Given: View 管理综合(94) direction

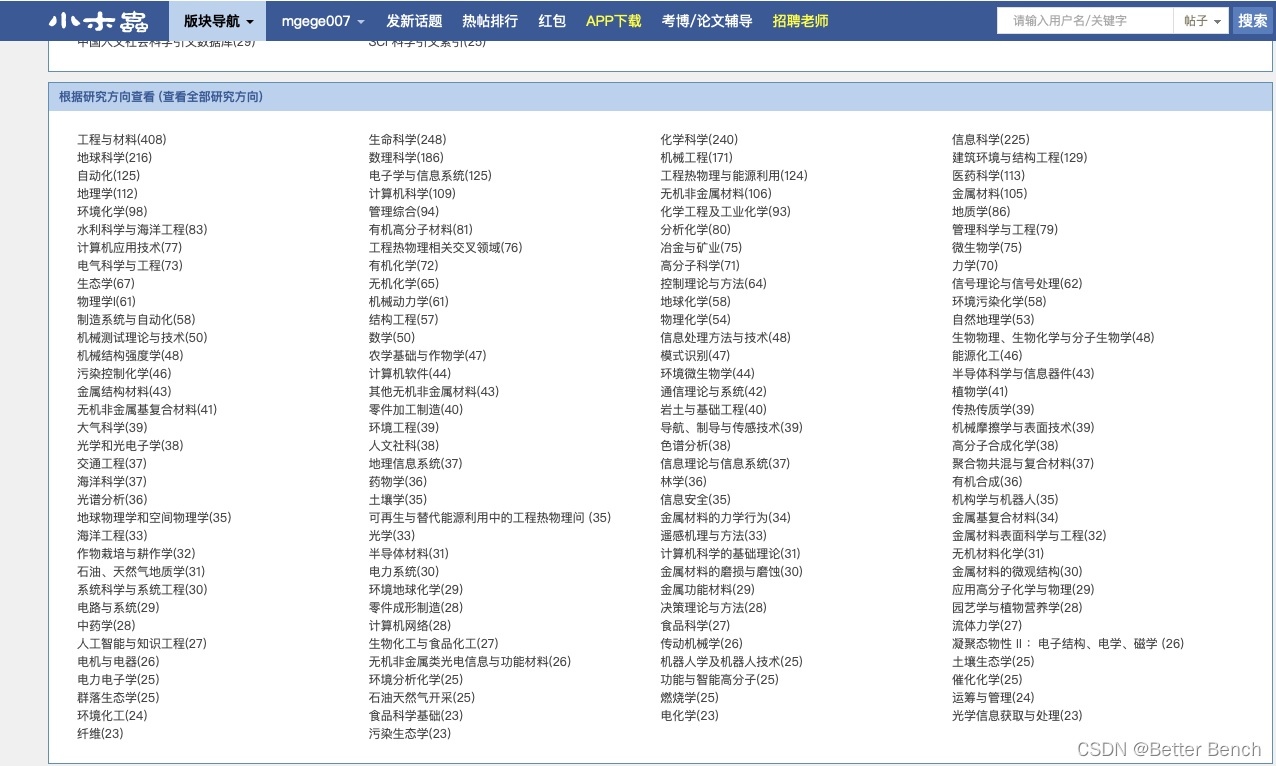Looking at the screenshot, I should pos(403,212).
